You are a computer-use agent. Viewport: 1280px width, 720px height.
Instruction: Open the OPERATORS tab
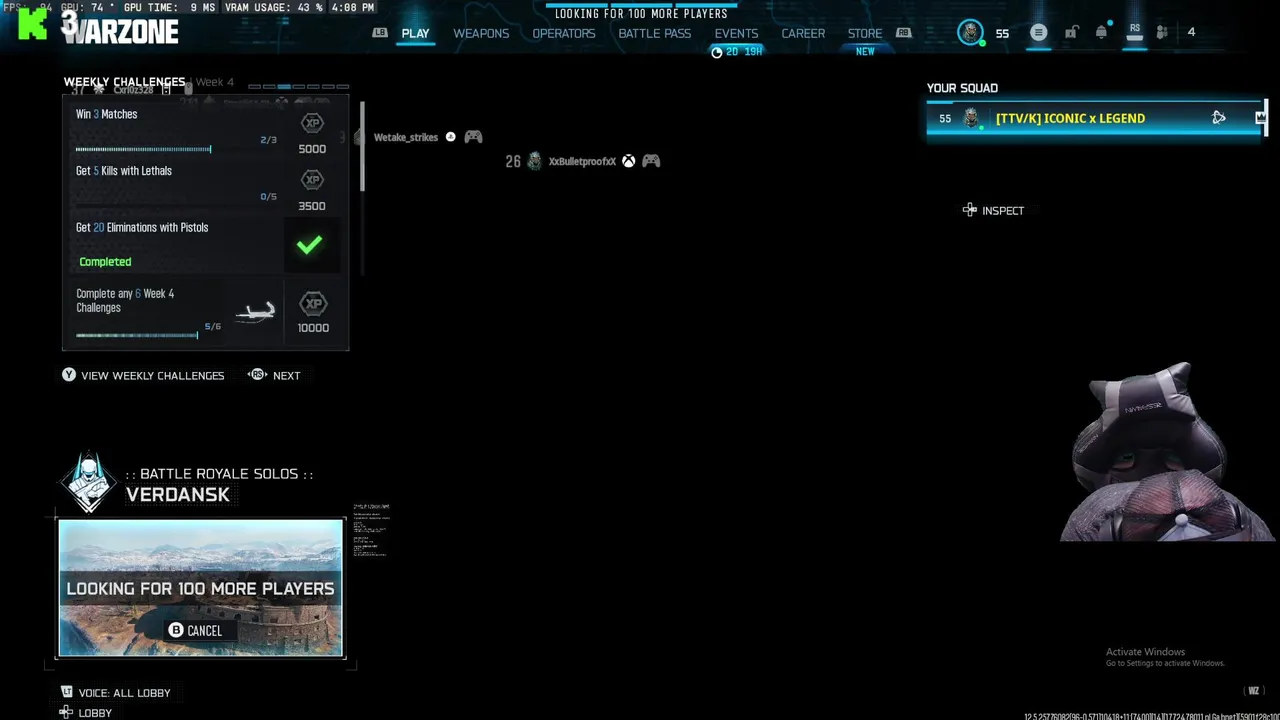pos(564,33)
